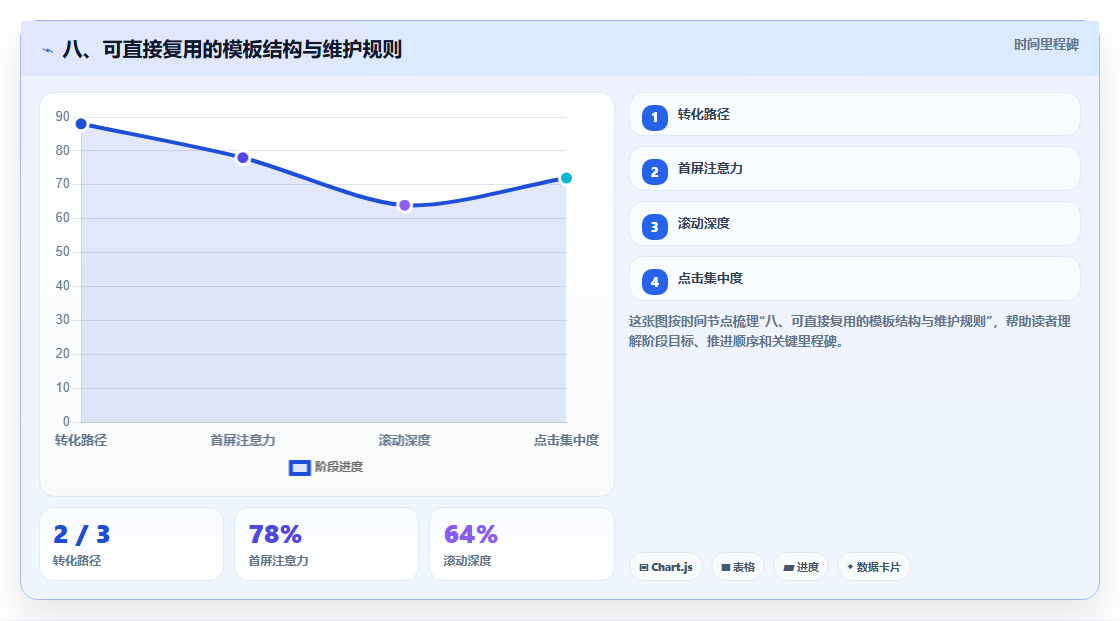The image size is (1120, 621).
Task: Click the 首屏注意力 x-axis label
Action: [x=243, y=440]
